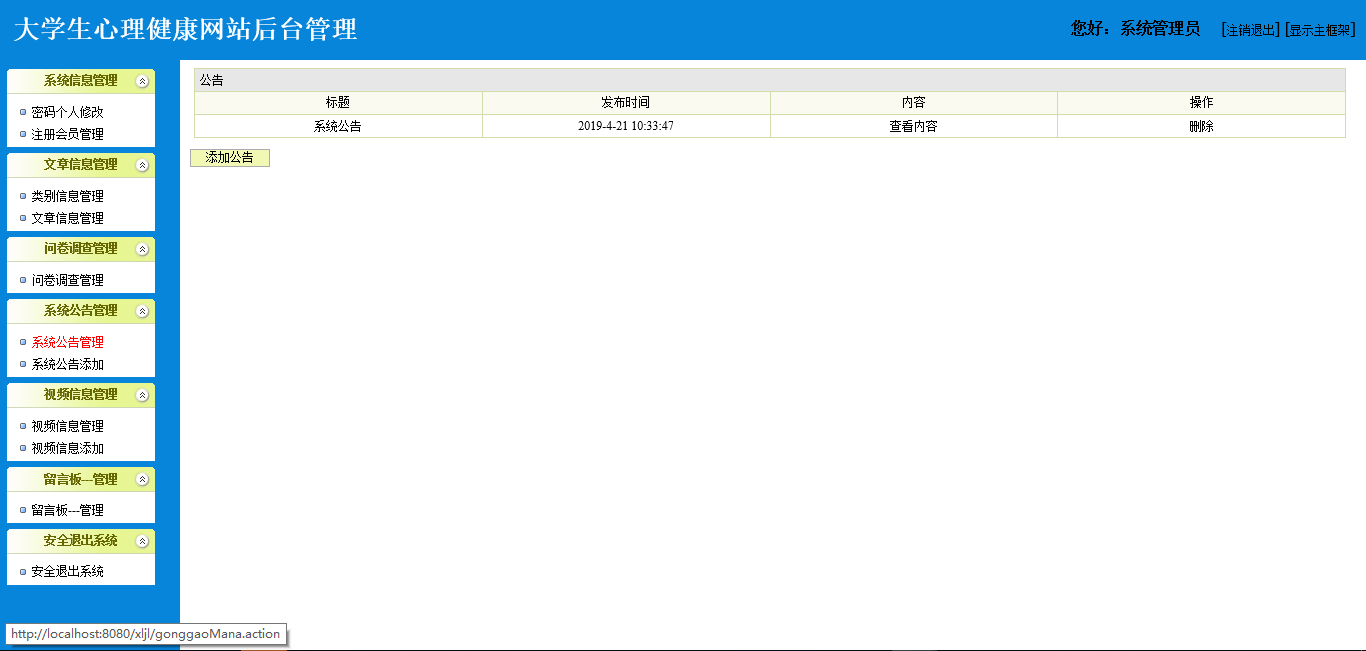Collapse the 系统信息管理 section chevron

coord(142,81)
